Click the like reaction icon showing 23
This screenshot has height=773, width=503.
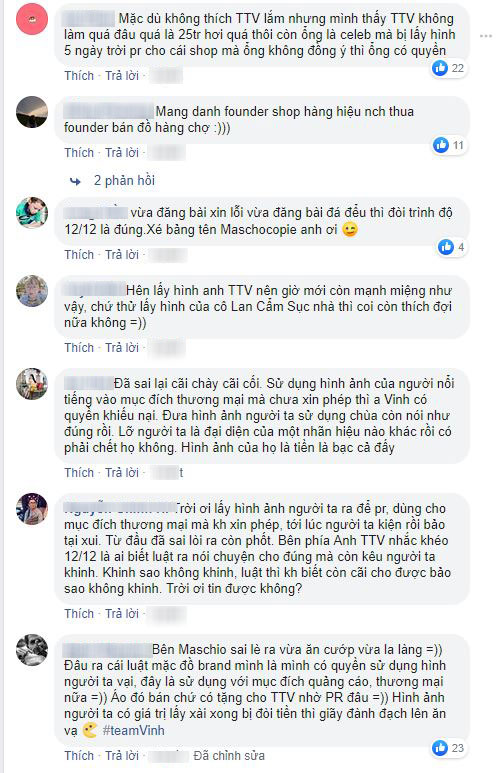tap(440, 748)
